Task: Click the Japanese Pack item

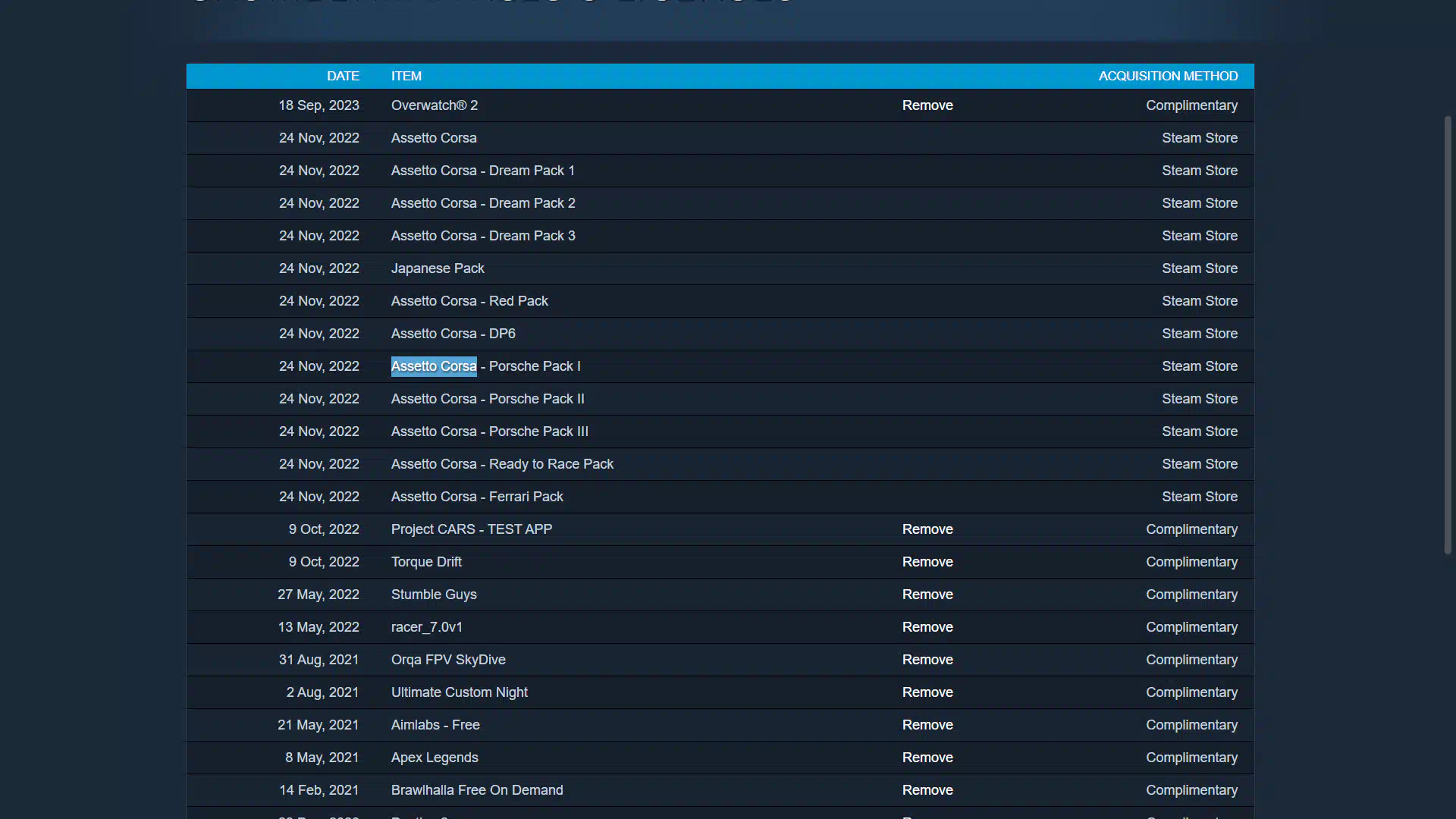Action: pos(438,268)
